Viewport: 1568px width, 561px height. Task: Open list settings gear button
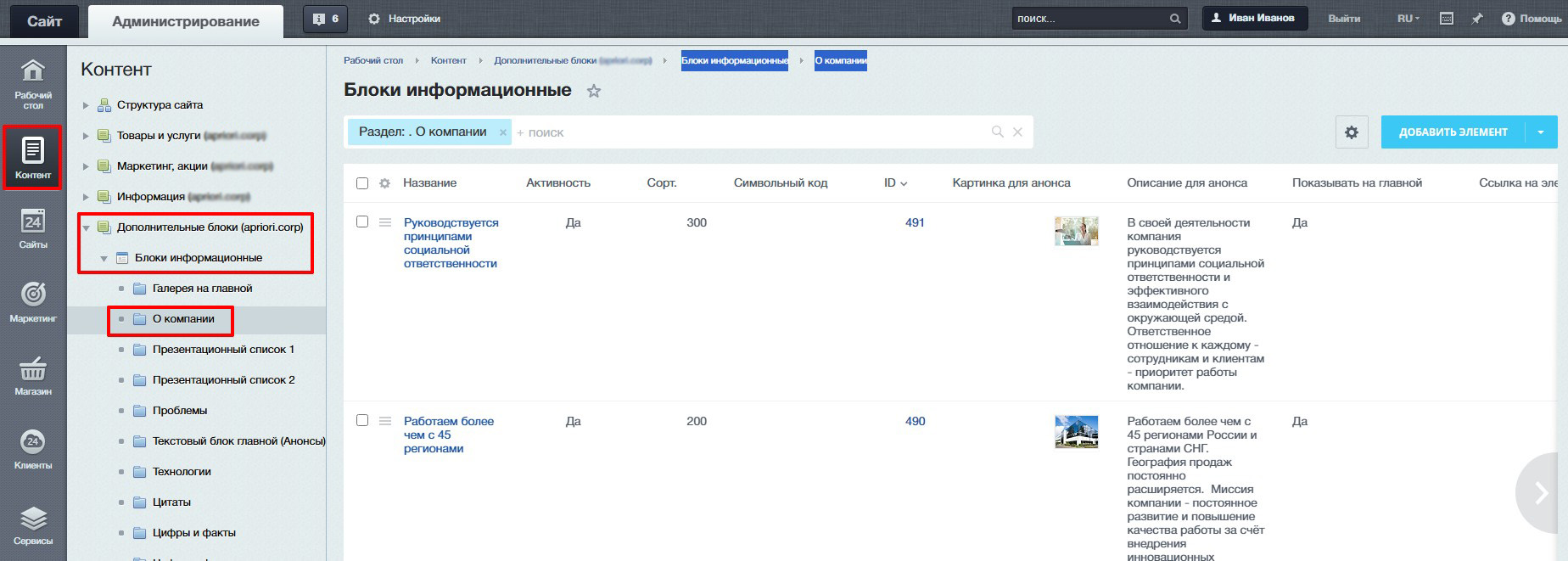(x=1352, y=132)
